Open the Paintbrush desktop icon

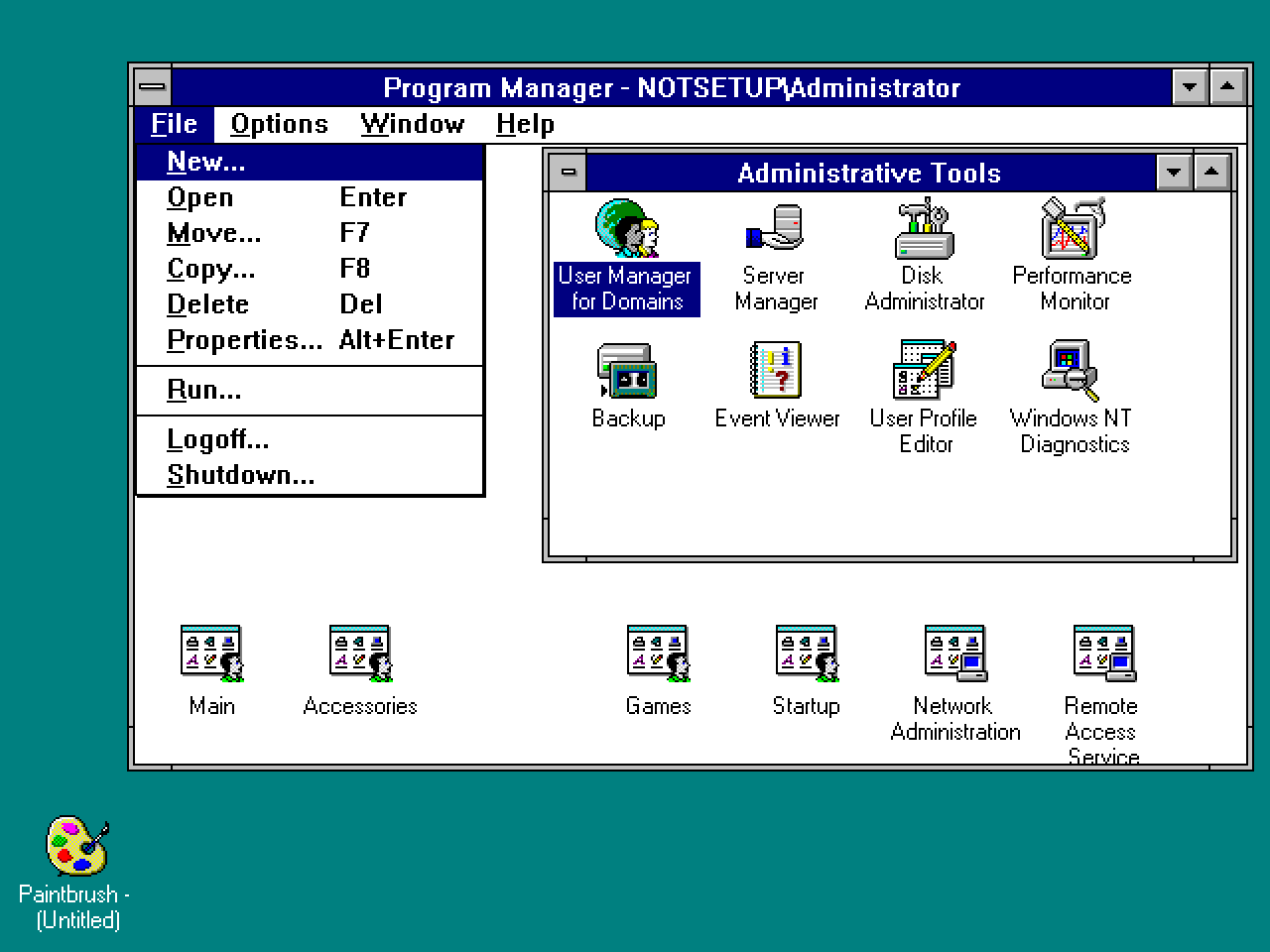[x=75, y=845]
